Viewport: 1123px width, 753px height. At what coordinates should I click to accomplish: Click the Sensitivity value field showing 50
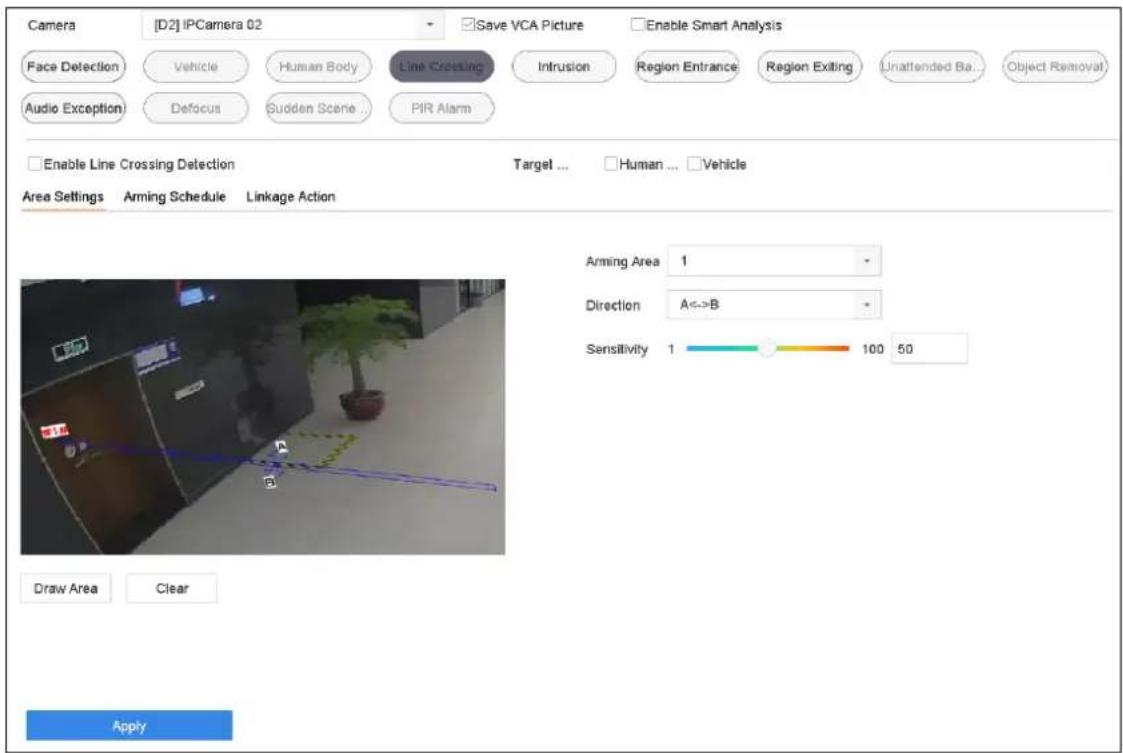click(x=929, y=349)
